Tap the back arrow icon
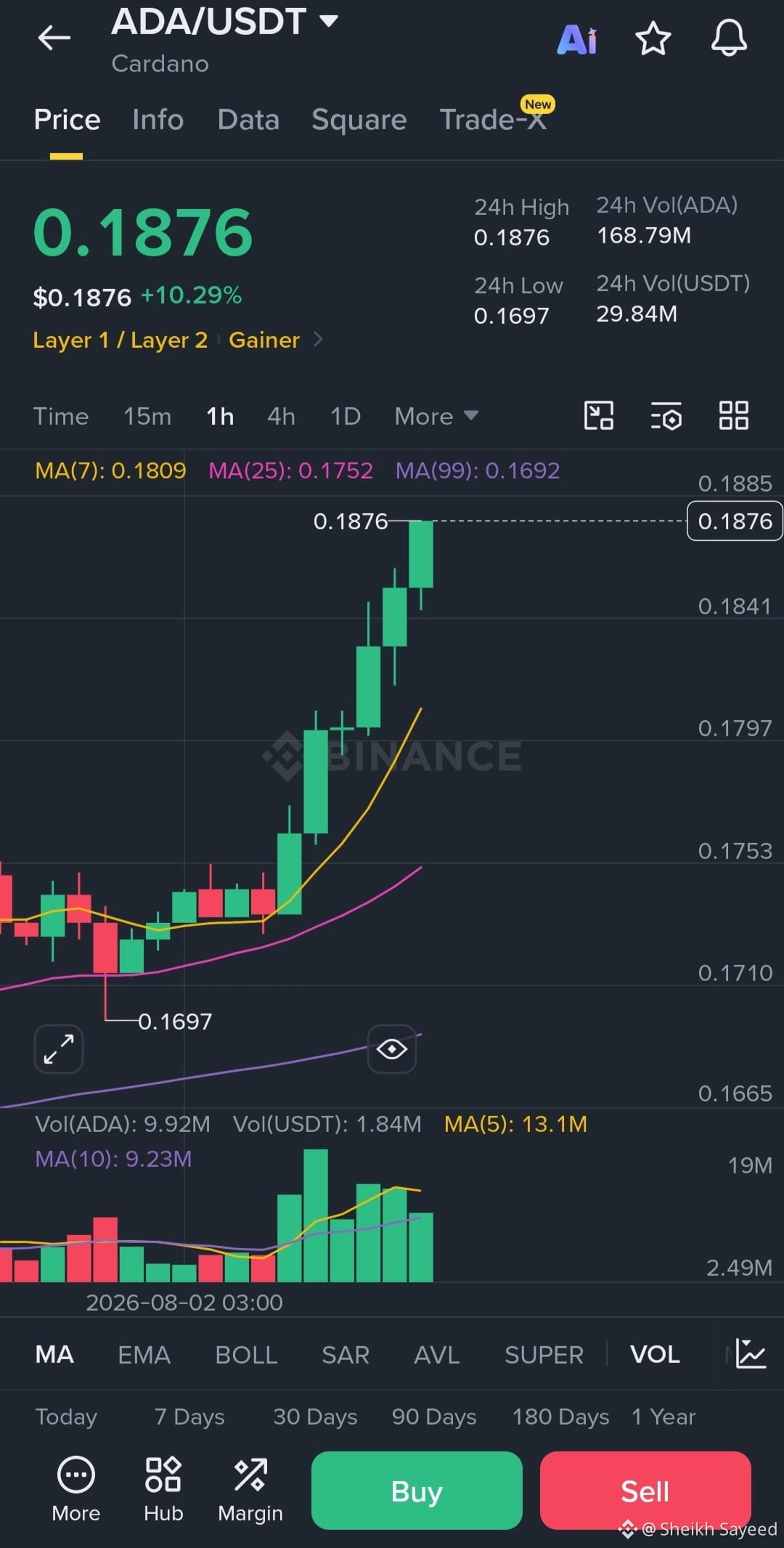Screen dimensions: 784x1548 pyautogui.click(x=54, y=37)
